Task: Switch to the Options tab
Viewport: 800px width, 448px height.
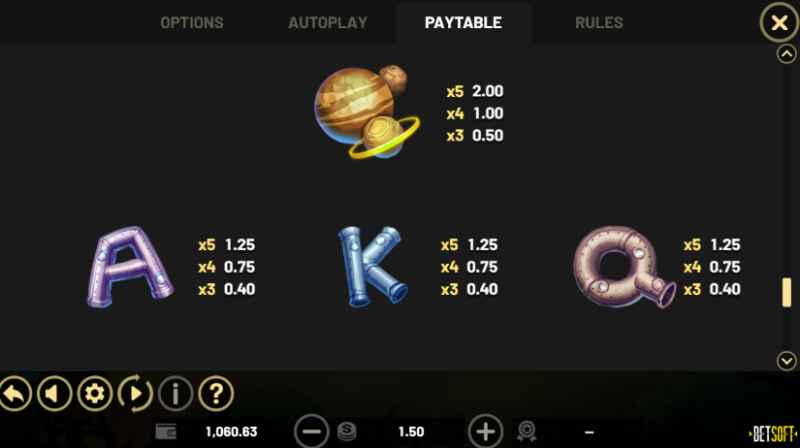Action: 192,22
